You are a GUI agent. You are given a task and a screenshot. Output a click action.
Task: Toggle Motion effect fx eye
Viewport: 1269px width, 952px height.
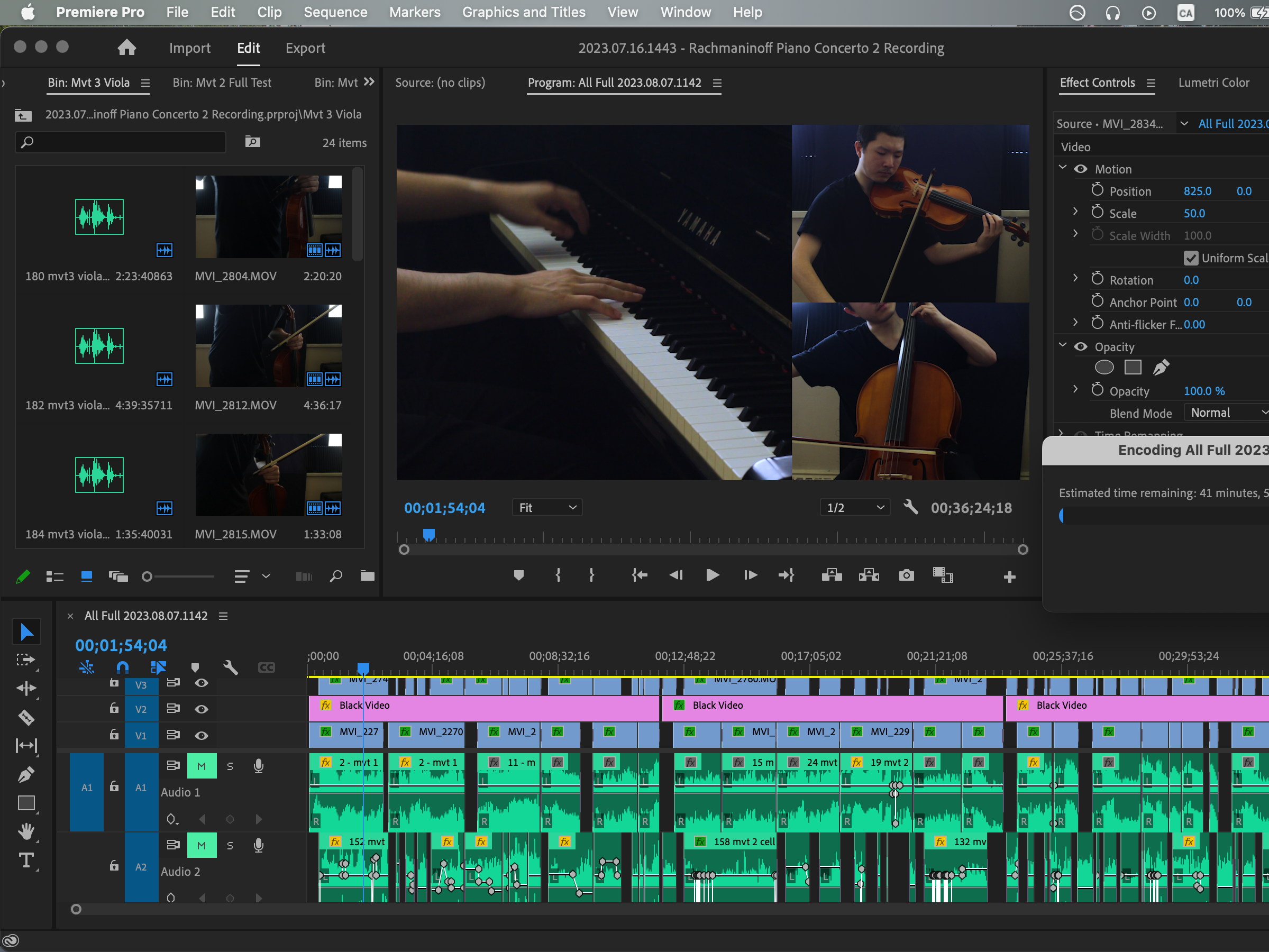coord(1080,169)
